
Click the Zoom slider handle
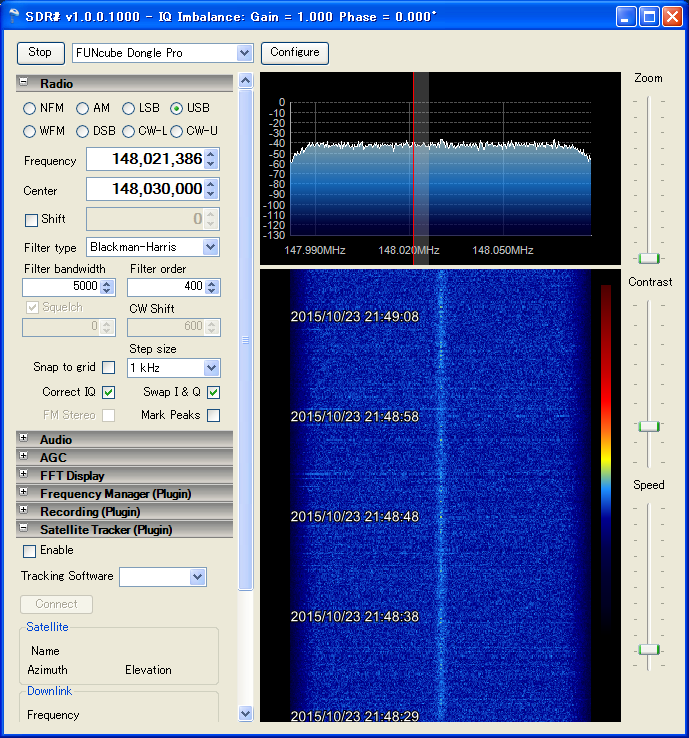pos(649,258)
